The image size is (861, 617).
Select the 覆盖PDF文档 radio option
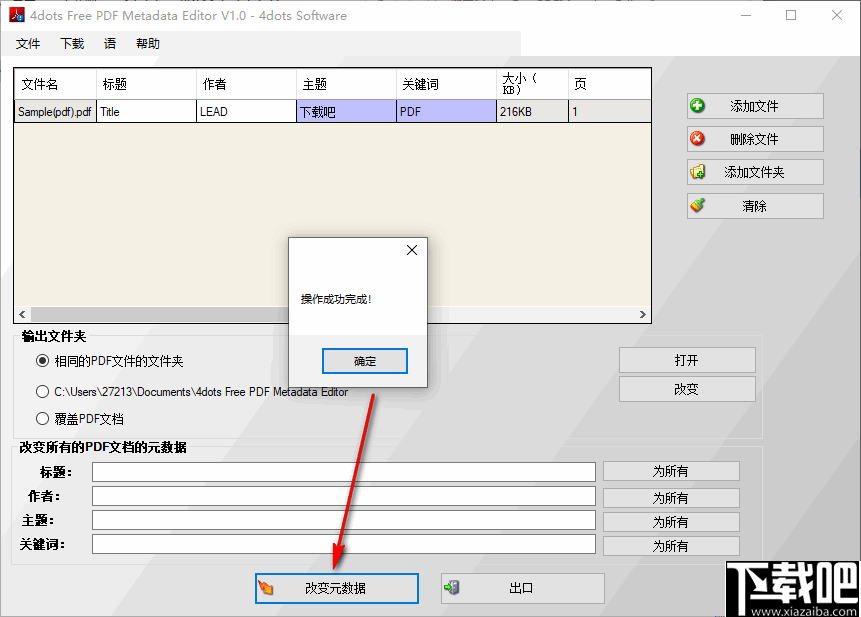[41, 418]
